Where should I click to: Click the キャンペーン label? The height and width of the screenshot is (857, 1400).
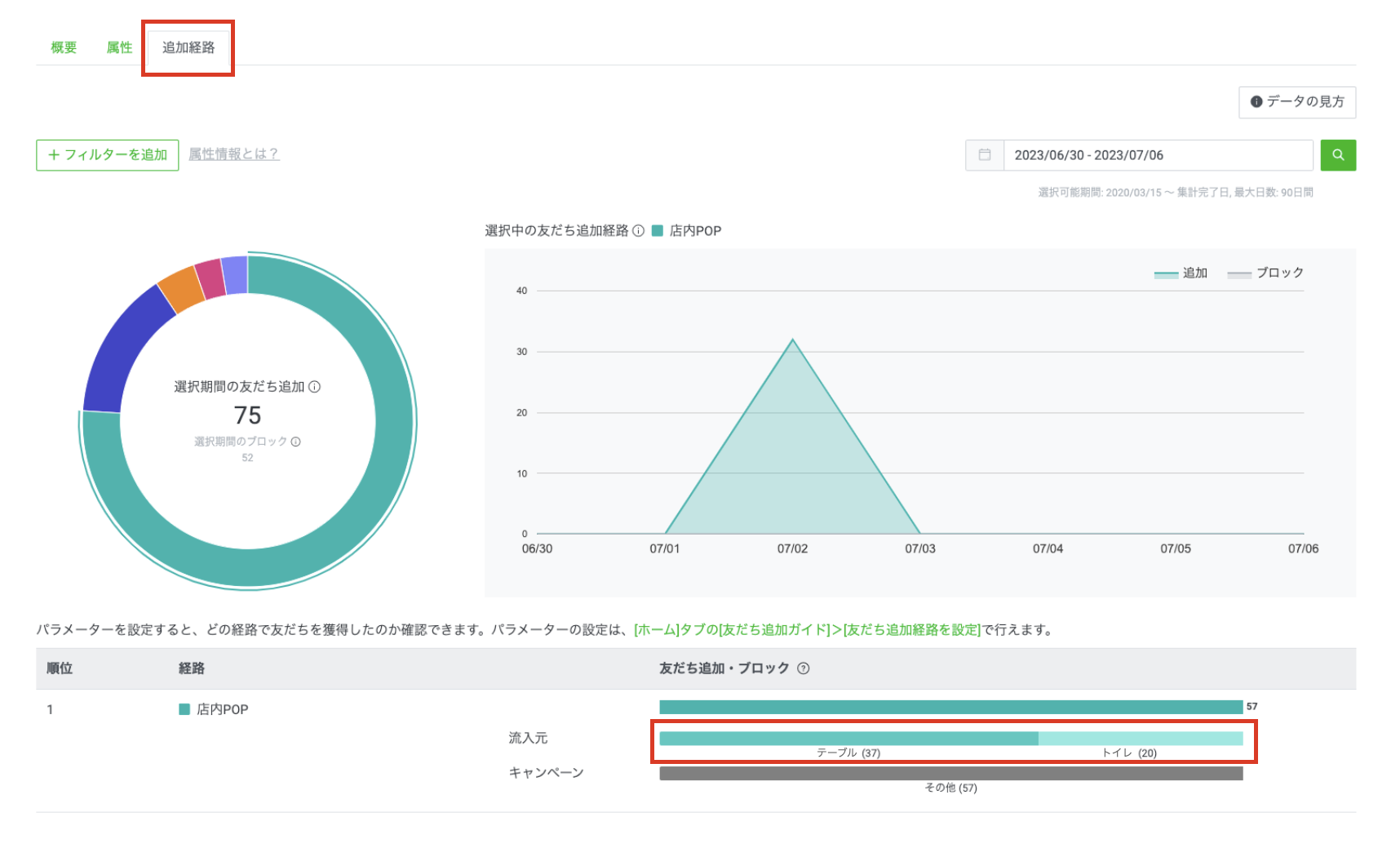pos(547,772)
